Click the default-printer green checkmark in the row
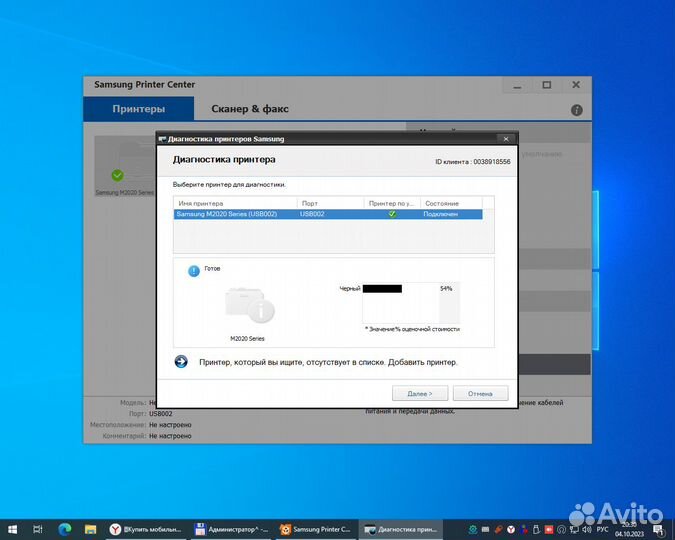Screen dimensions: 675x540 [392, 214]
